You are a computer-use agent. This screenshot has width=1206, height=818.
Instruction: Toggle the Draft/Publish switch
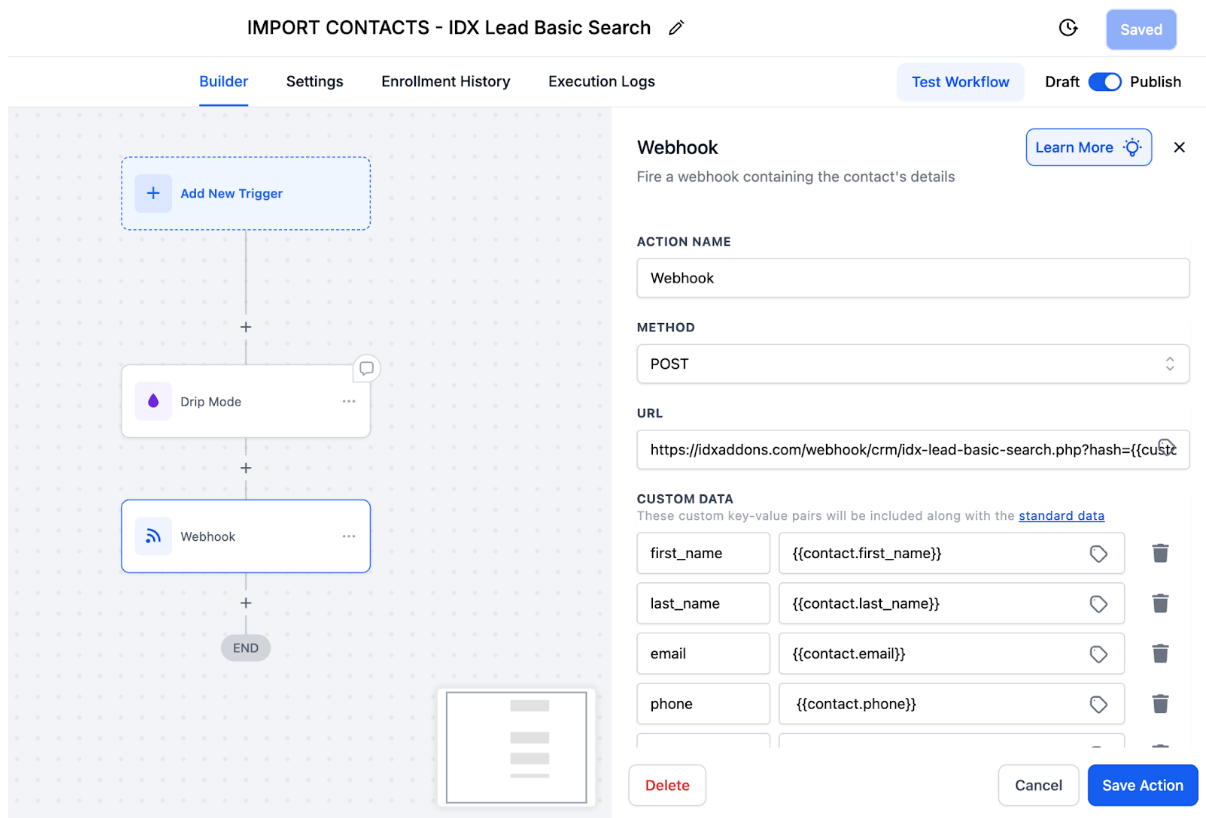(x=1105, y=82)
